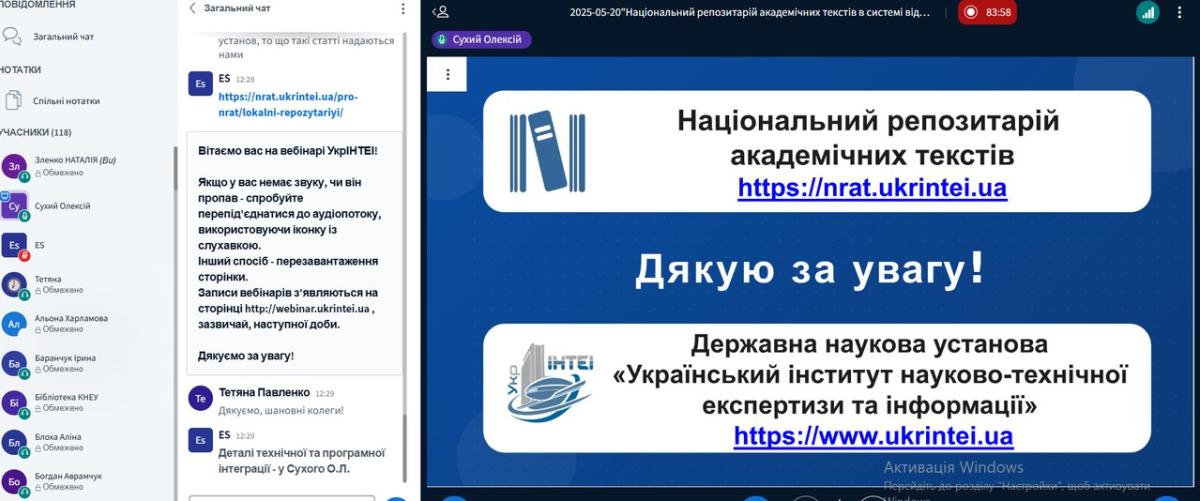Click the https://www.ukrintei.ua slide link
The image size is (1200, 501).
pyautogui.click(x=873, y=436)
